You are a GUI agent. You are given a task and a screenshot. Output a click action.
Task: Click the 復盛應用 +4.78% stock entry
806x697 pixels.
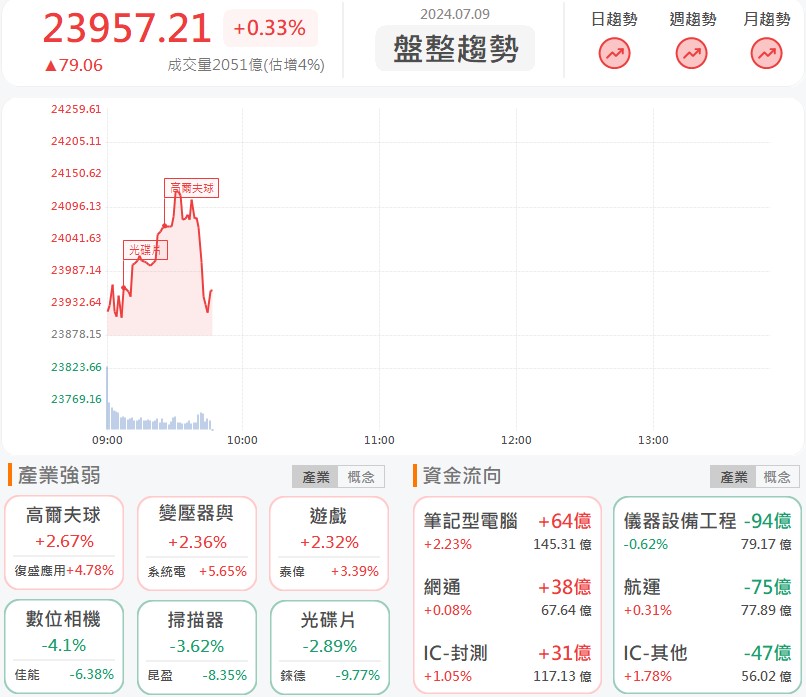point(64,571)
